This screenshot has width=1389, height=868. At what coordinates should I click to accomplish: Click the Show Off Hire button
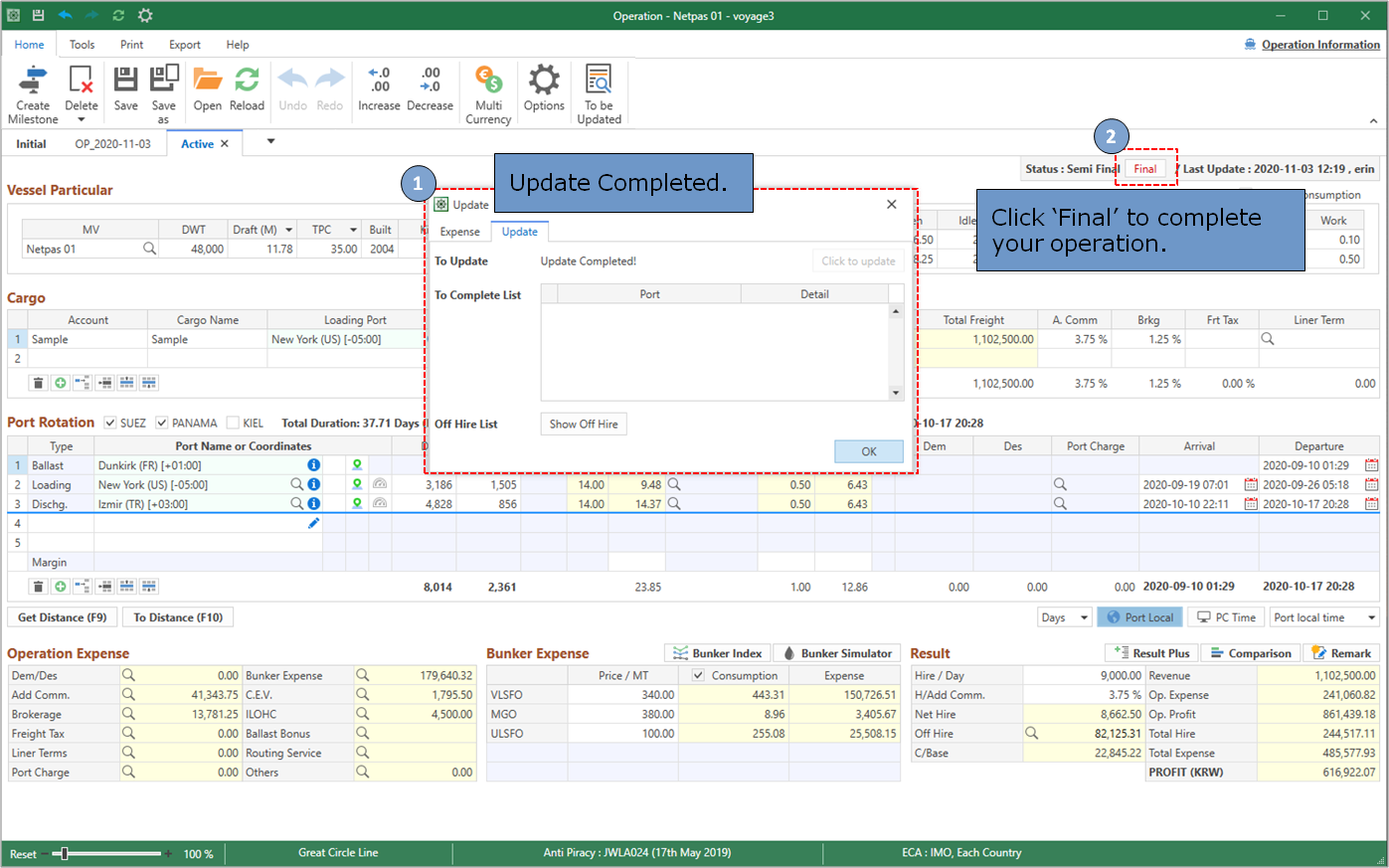click(584, 425)
